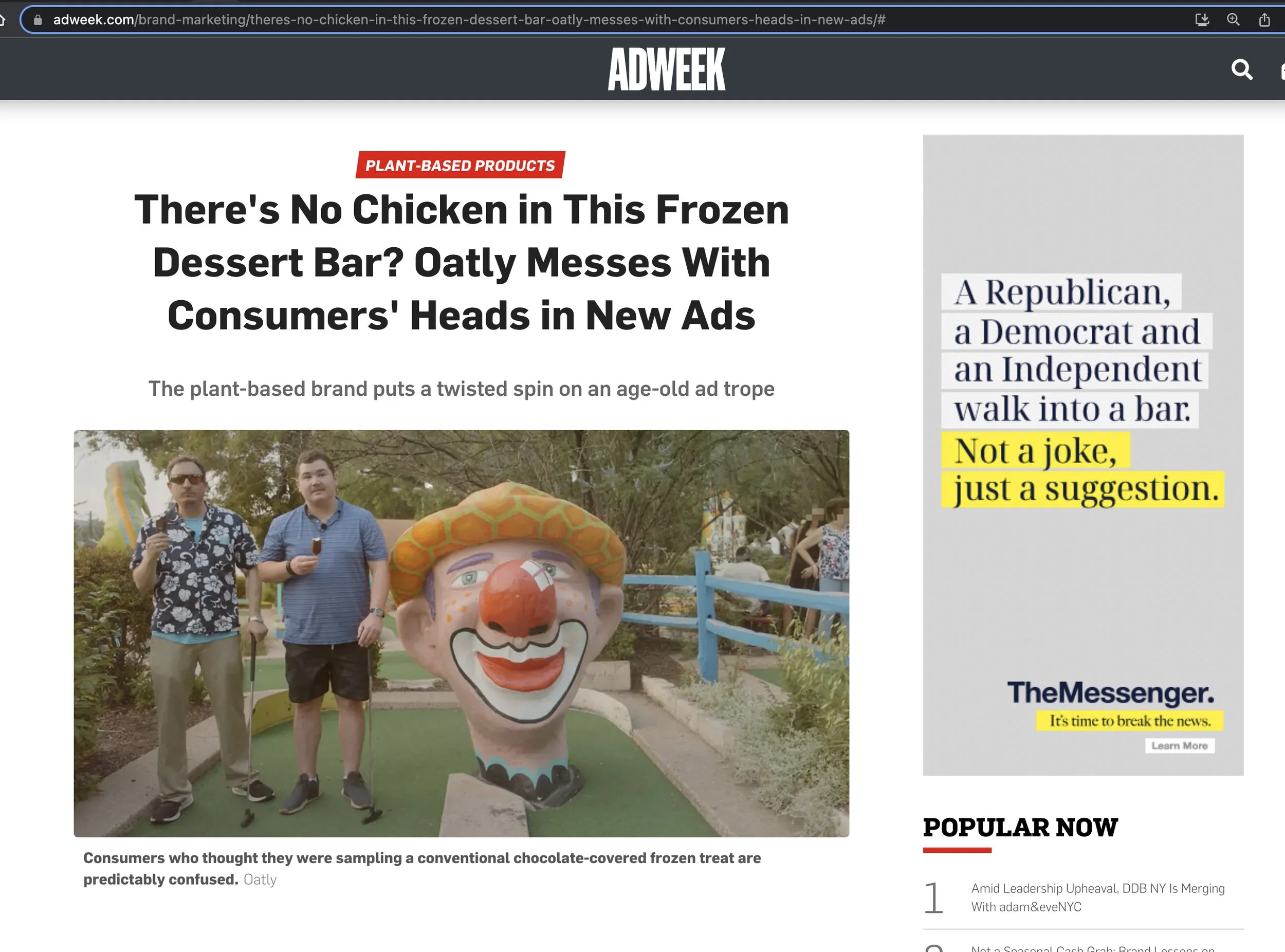
Task: Click TheMessenger logo in the sidebar ad
Action: tap(1110, 692)
